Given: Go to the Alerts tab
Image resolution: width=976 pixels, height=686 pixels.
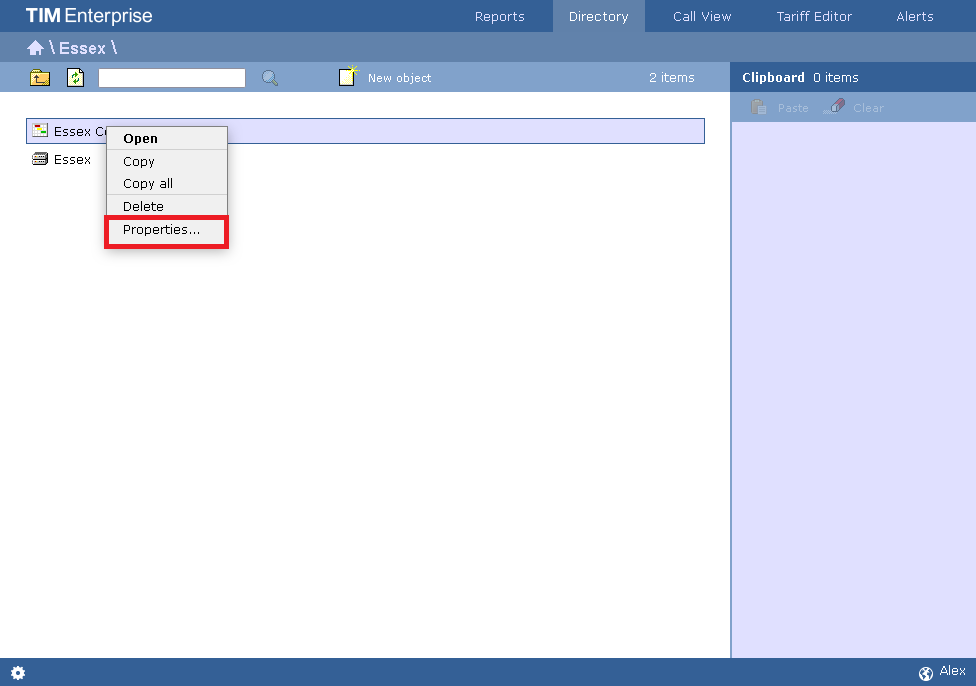Looking at the screenshot, I should click(914, 16).
